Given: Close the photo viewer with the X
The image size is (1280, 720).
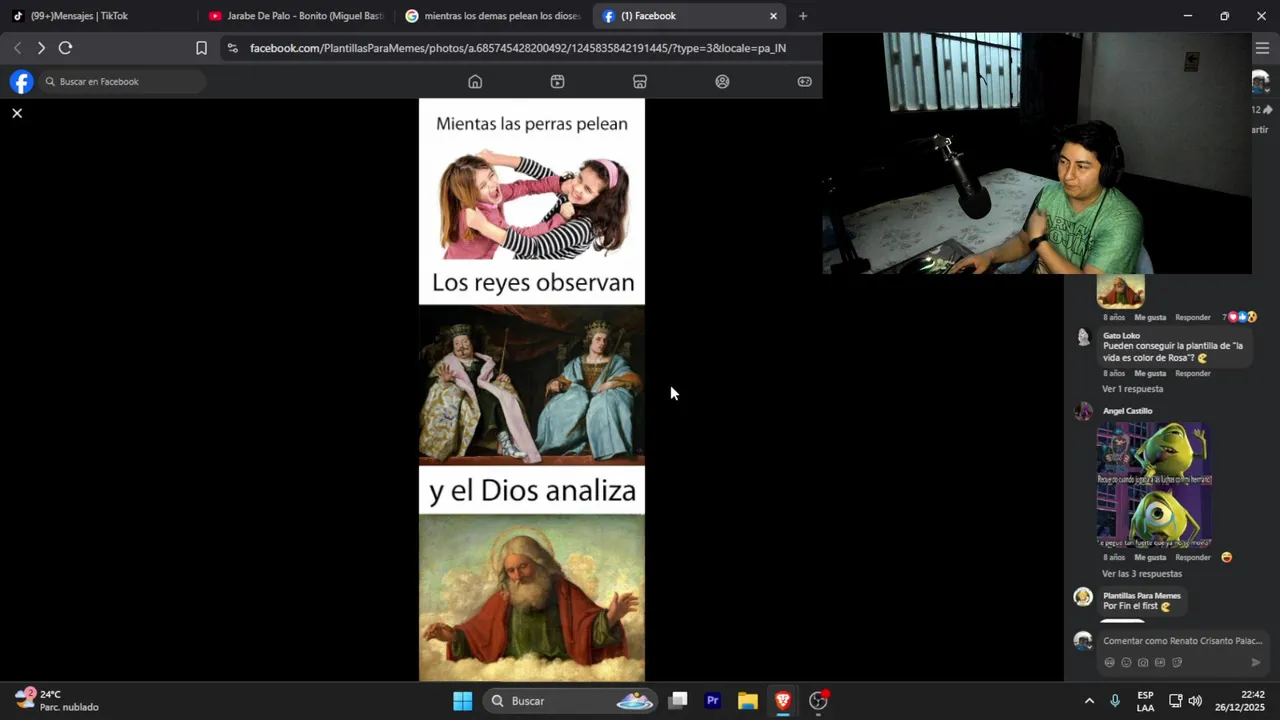Looking at the screenshot, I should pos(17,113).
